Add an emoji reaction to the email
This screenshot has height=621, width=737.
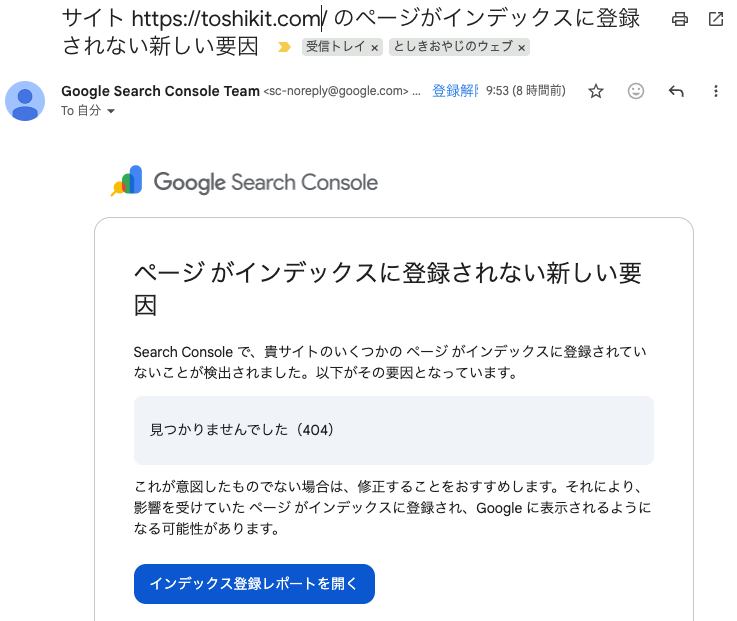click(636, 91)
